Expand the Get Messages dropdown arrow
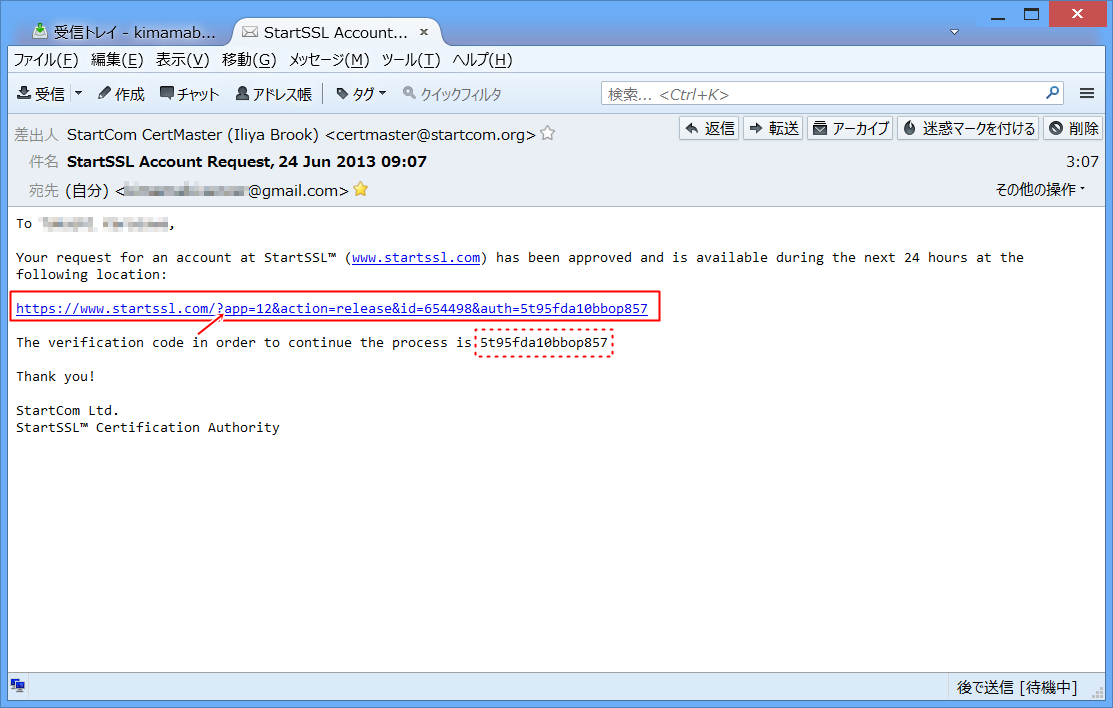The image size is (1113, 708). [x=78, y=94]
